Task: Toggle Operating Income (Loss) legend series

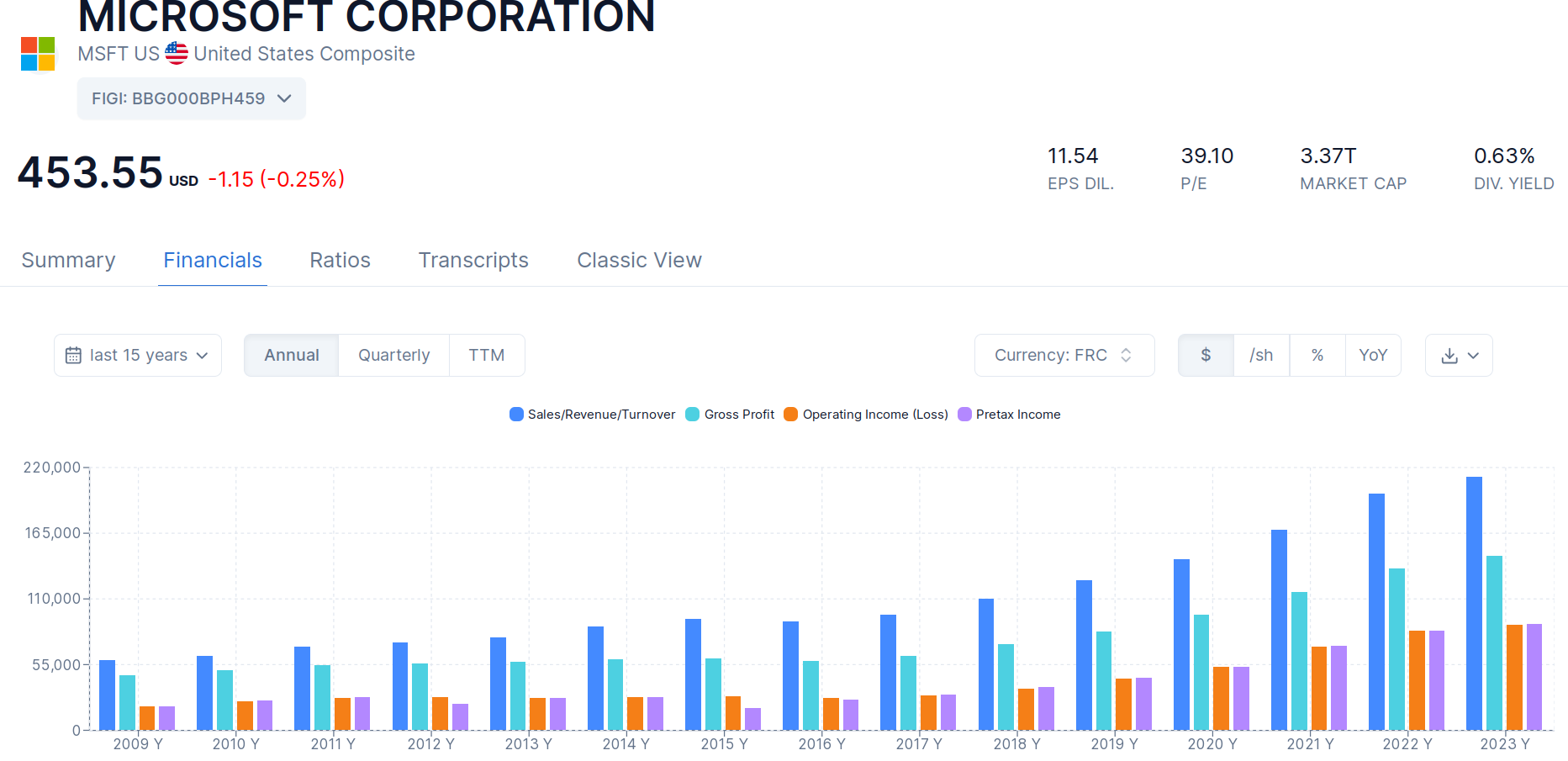Action: pyautogui.click(x=866, y=415)
